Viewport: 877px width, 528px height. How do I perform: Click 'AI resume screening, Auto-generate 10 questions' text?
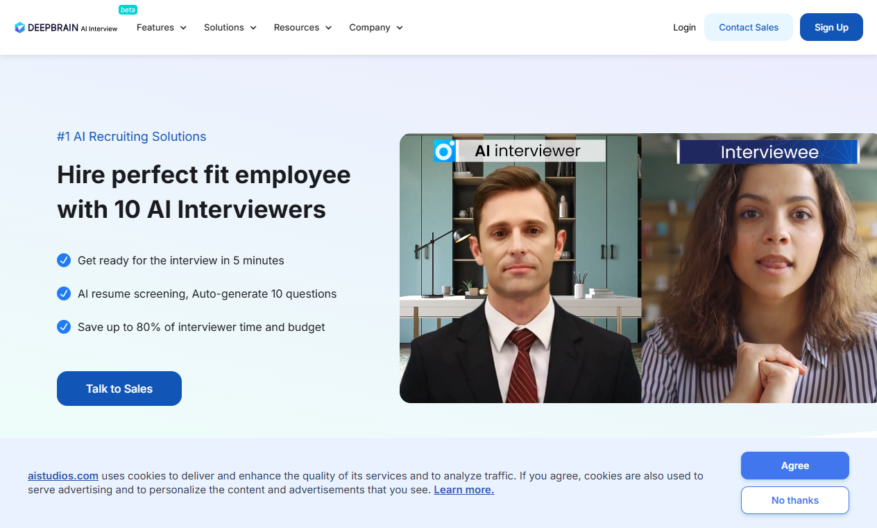tap(207, 294)
